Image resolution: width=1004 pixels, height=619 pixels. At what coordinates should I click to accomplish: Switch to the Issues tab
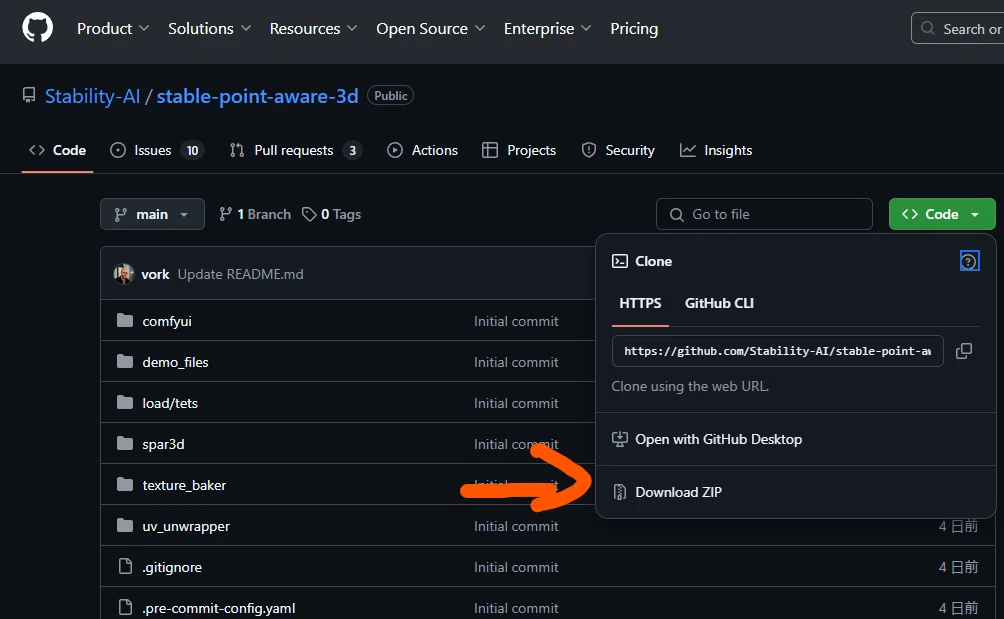pos(156,150)
